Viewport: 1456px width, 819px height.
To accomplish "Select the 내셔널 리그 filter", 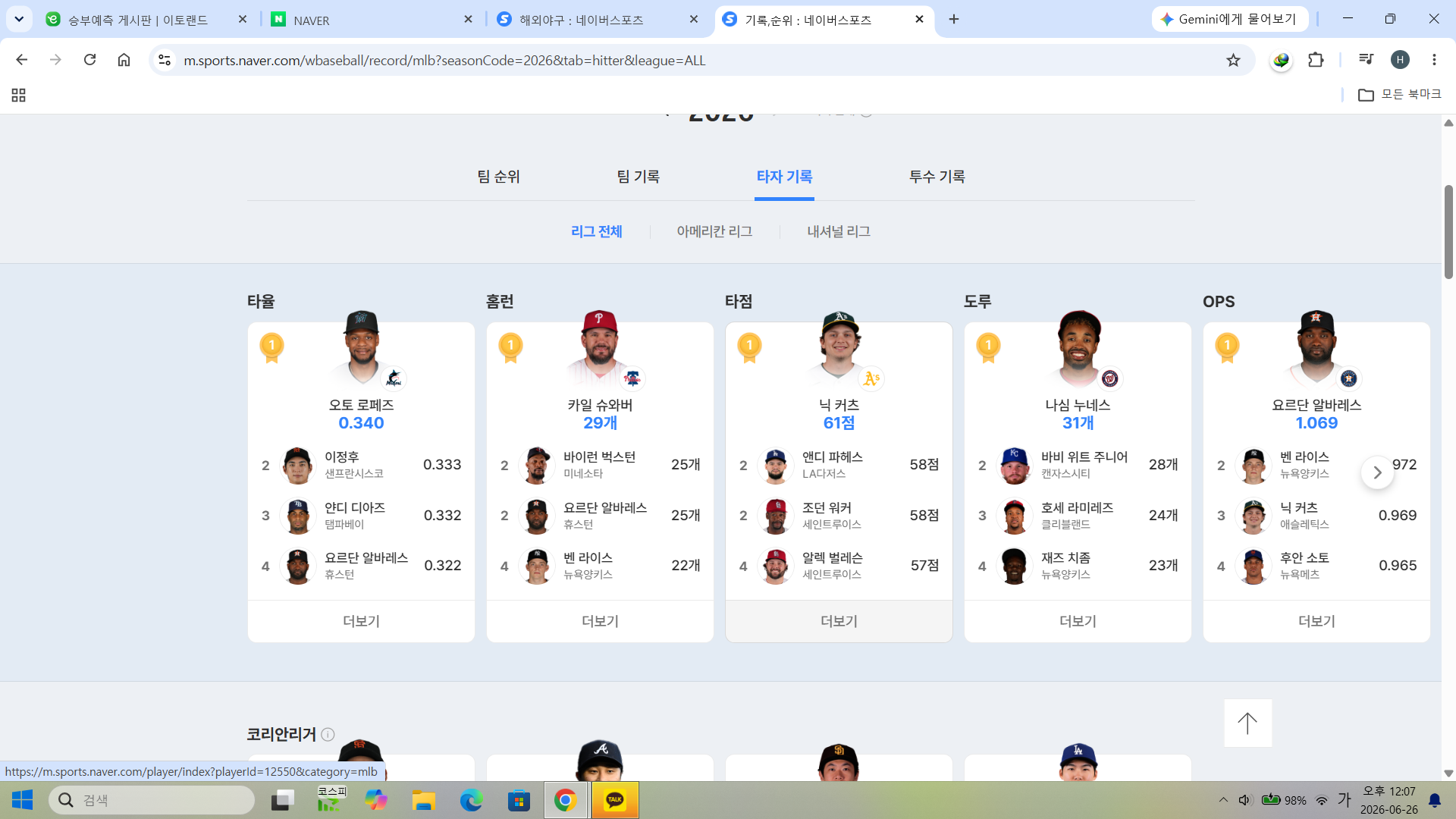I will [x=839, y=231].
